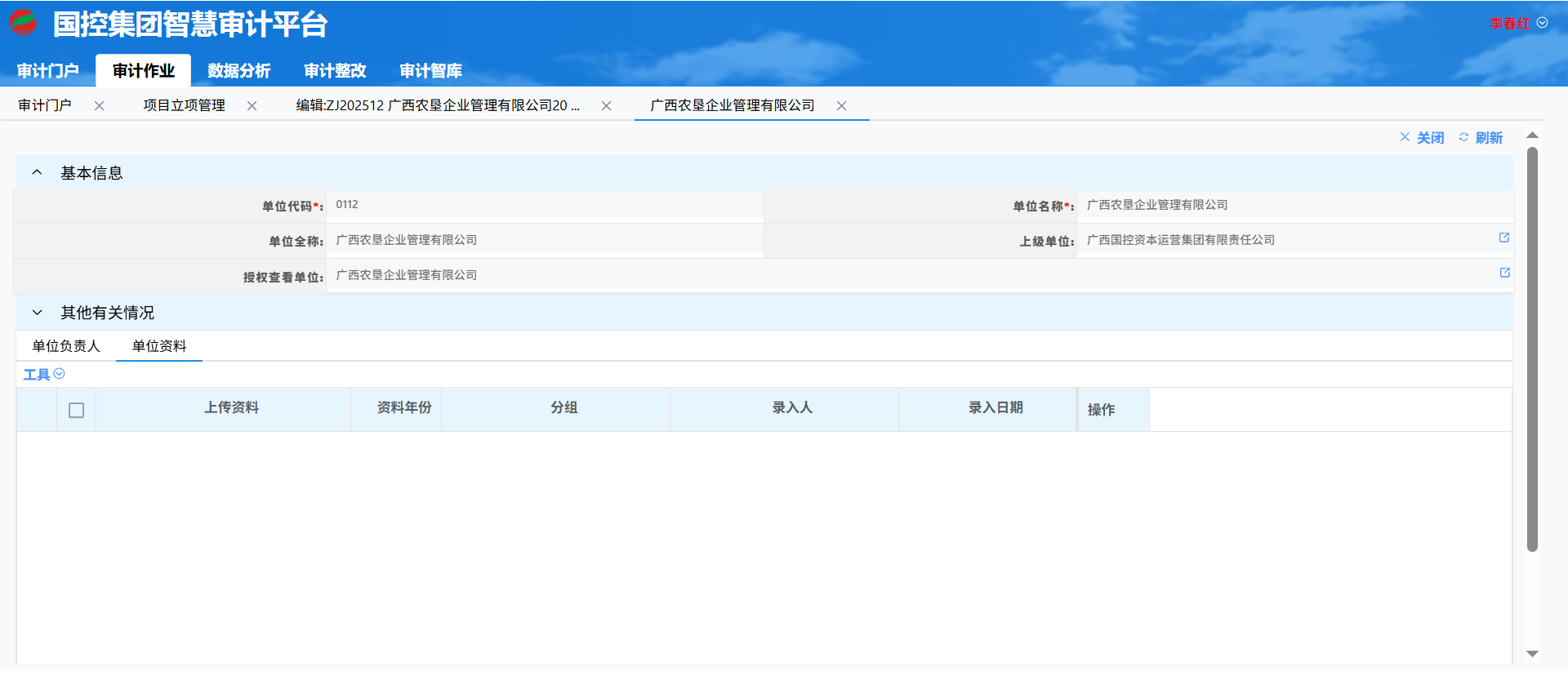Close the 广西农垦企业管理有限公司 page tab
This screenshot has height=685, width=1568.
(841, 106)
